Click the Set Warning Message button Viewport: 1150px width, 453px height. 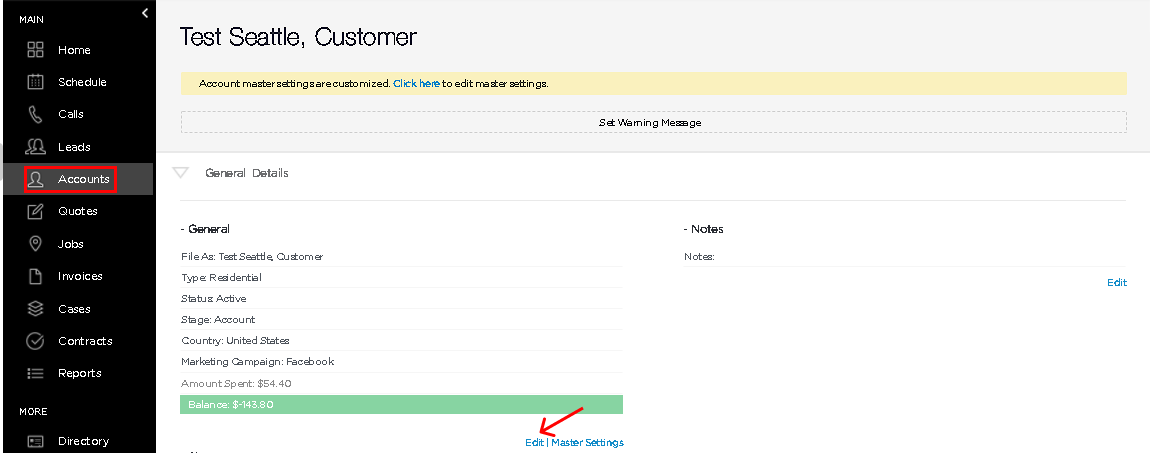(x=653, y=122)
